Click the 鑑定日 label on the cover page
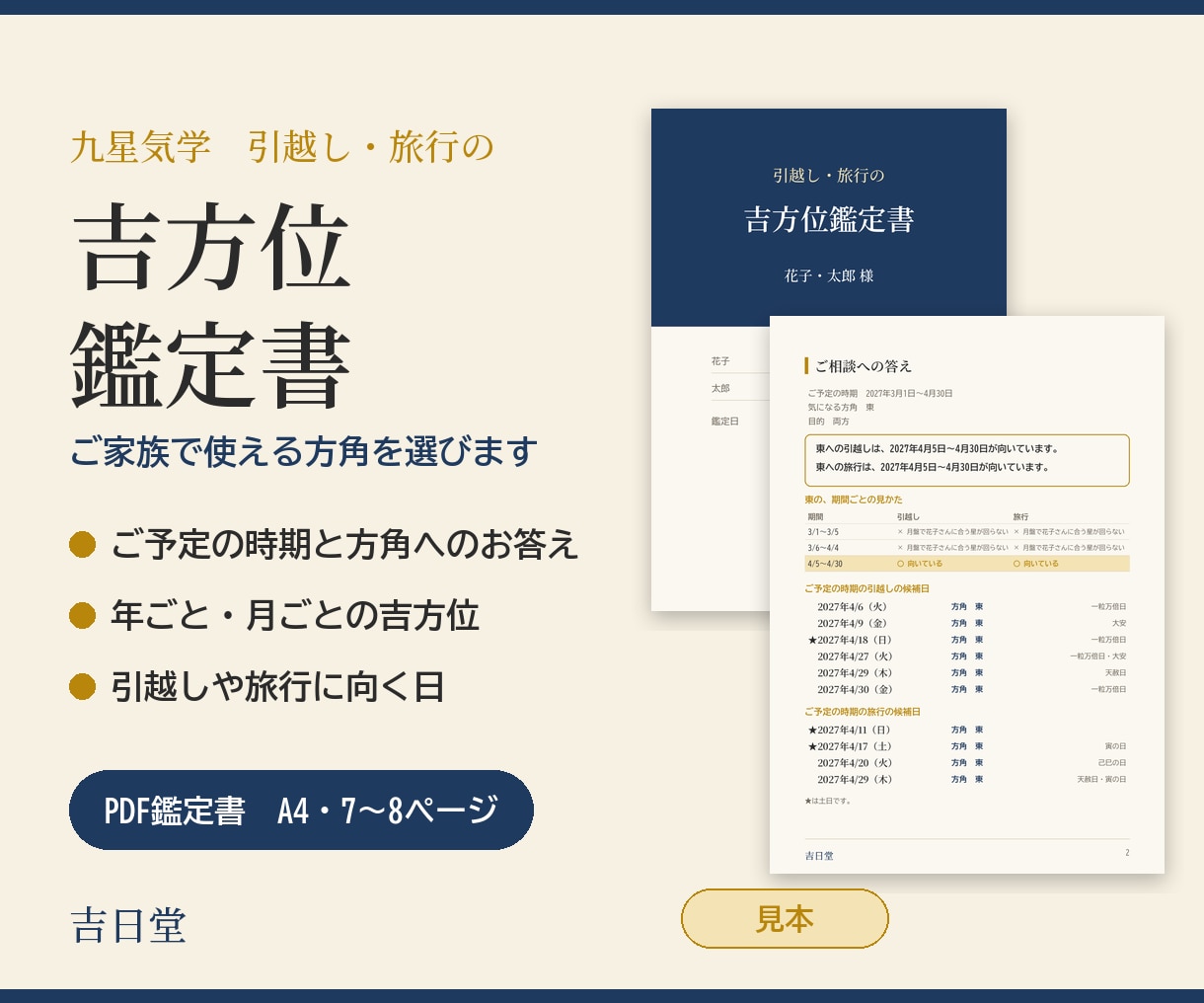This screenshot has height=1003, width=1204. pyautogui.click(x=724, y=422)
